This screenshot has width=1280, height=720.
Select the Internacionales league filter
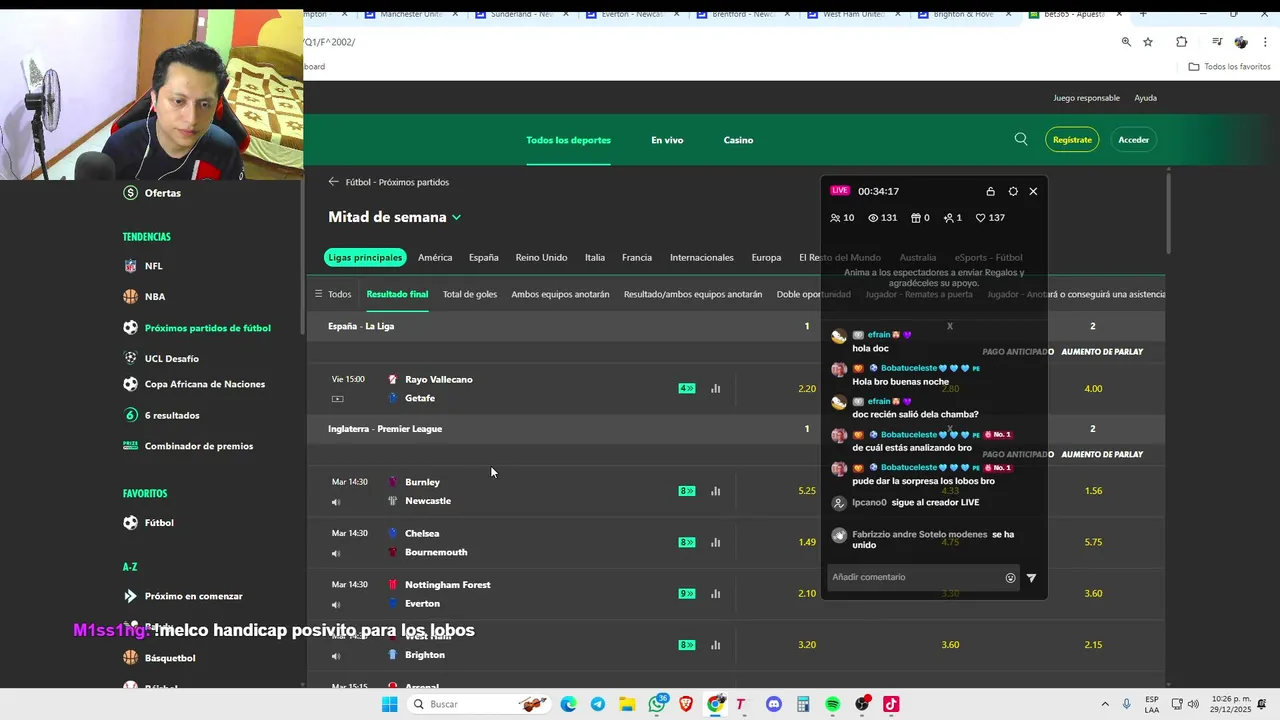pos(702,257)
